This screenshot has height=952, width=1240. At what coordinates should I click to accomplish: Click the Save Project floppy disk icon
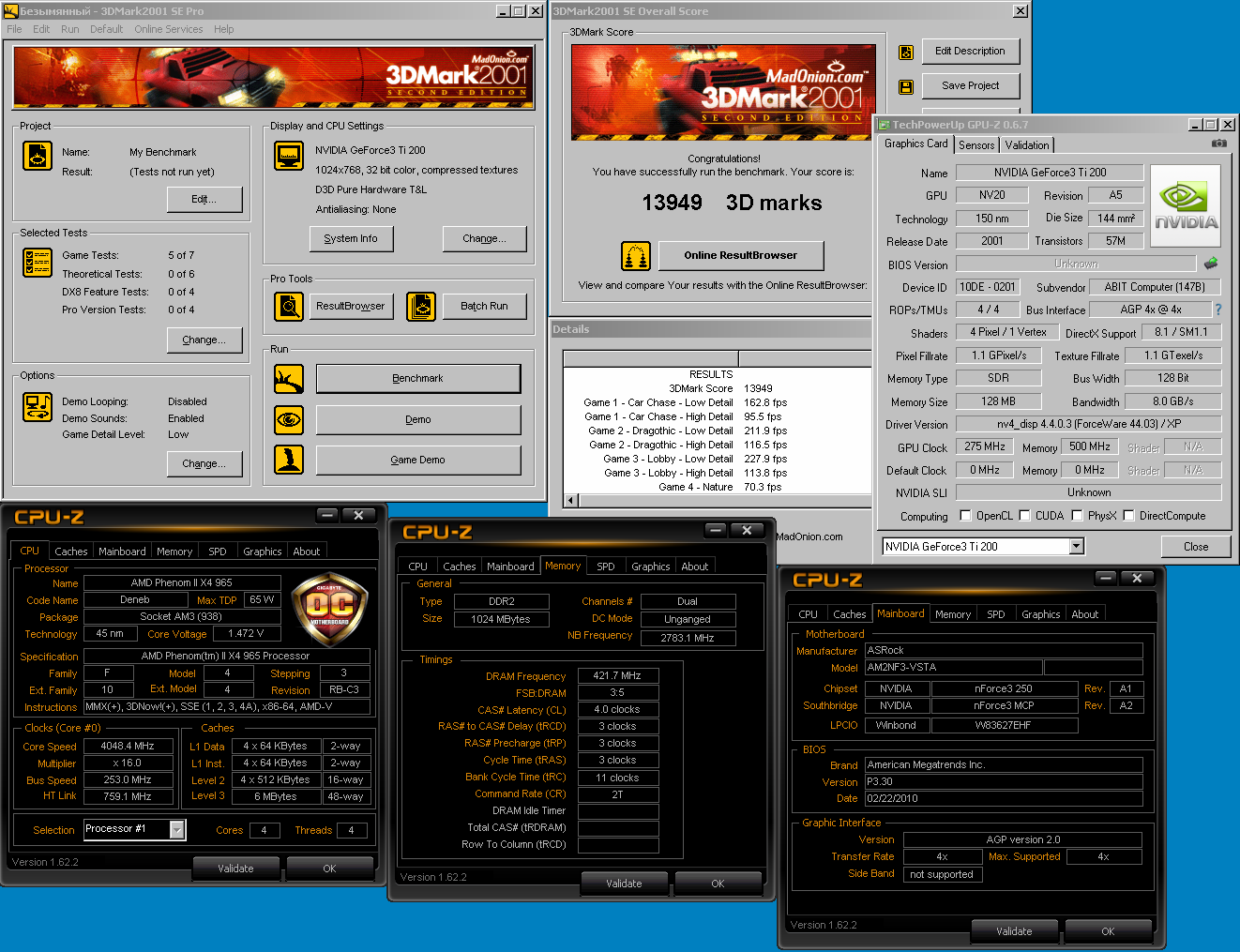coord(906,86)
